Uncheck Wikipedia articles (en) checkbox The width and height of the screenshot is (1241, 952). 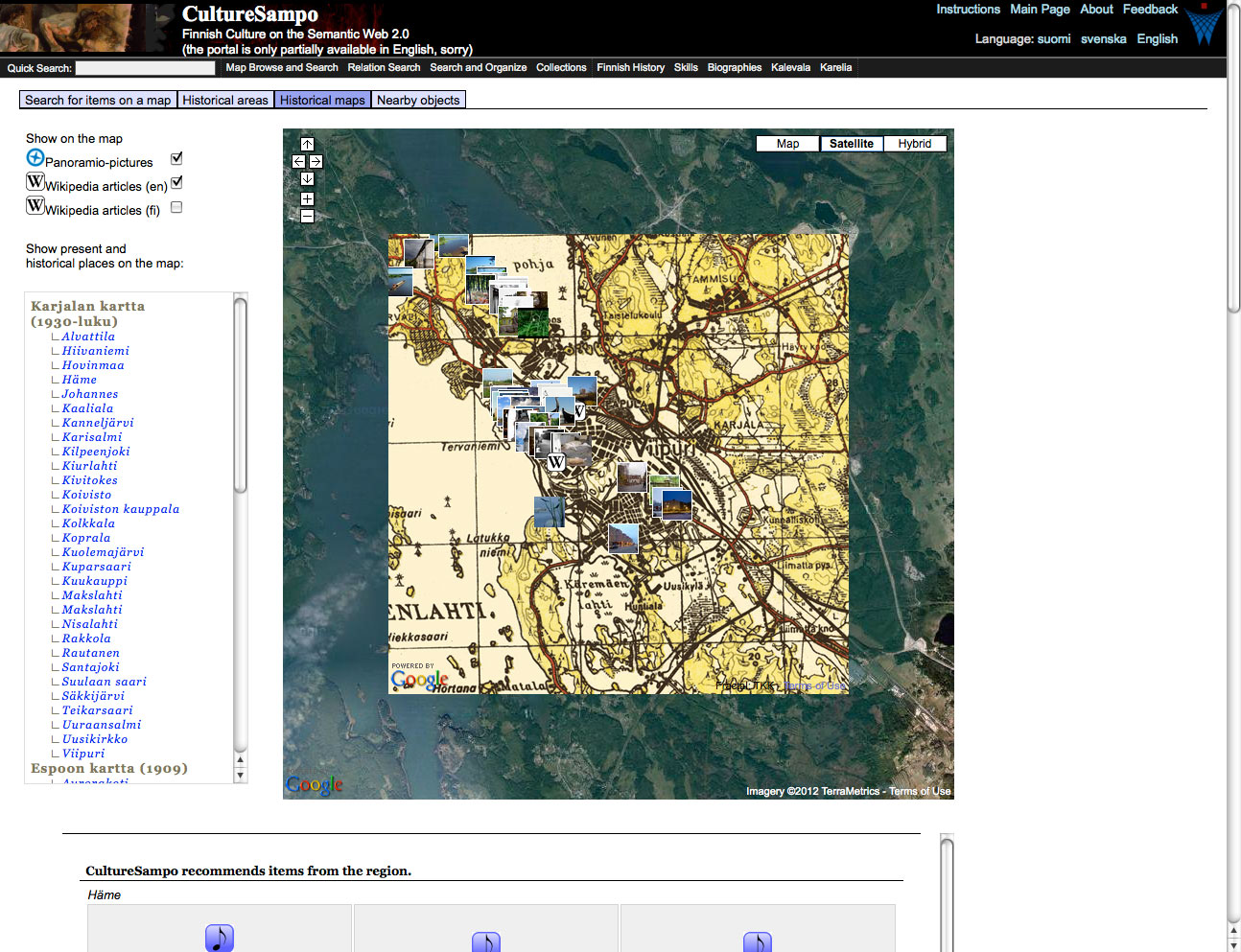[176, 182]
